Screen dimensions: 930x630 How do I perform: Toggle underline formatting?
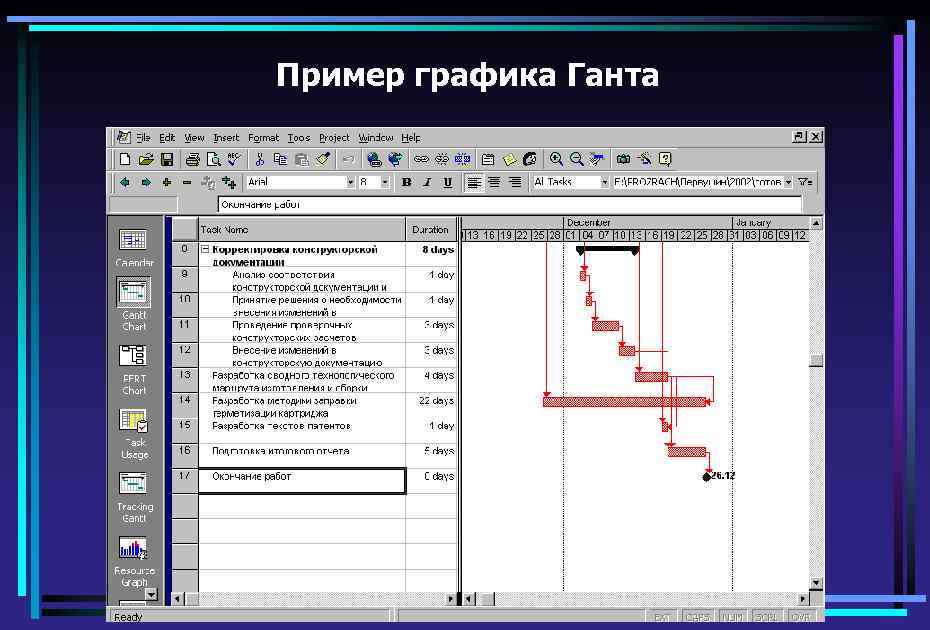446,181
